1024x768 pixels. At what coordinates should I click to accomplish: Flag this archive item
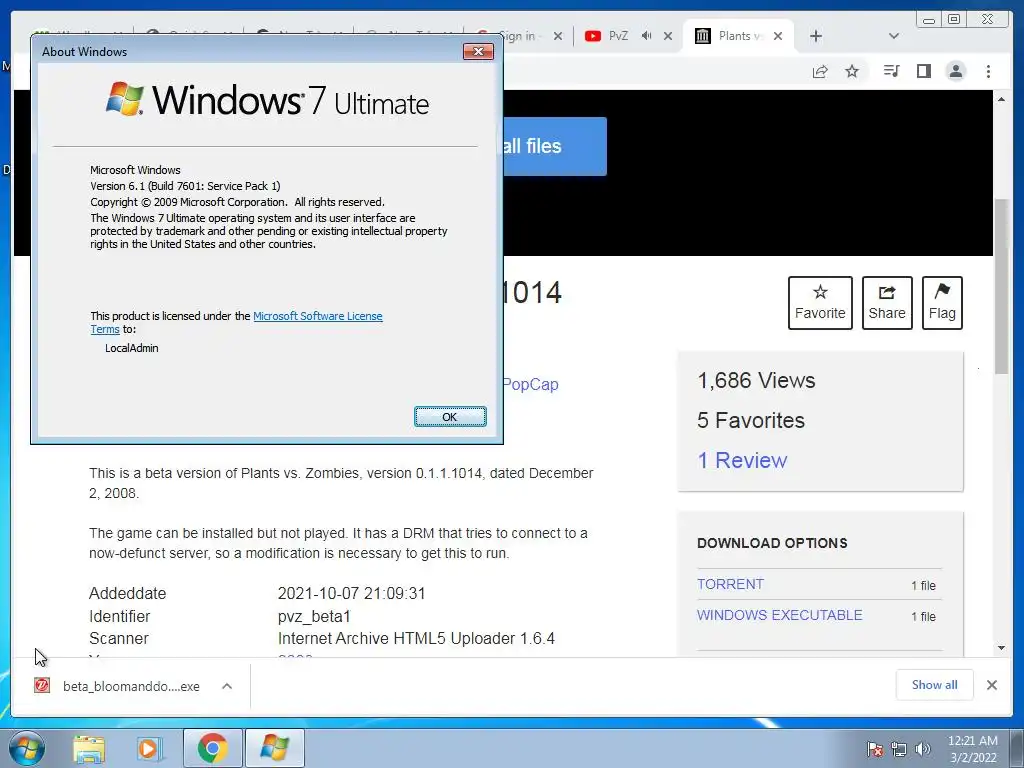tap(942, 303)
